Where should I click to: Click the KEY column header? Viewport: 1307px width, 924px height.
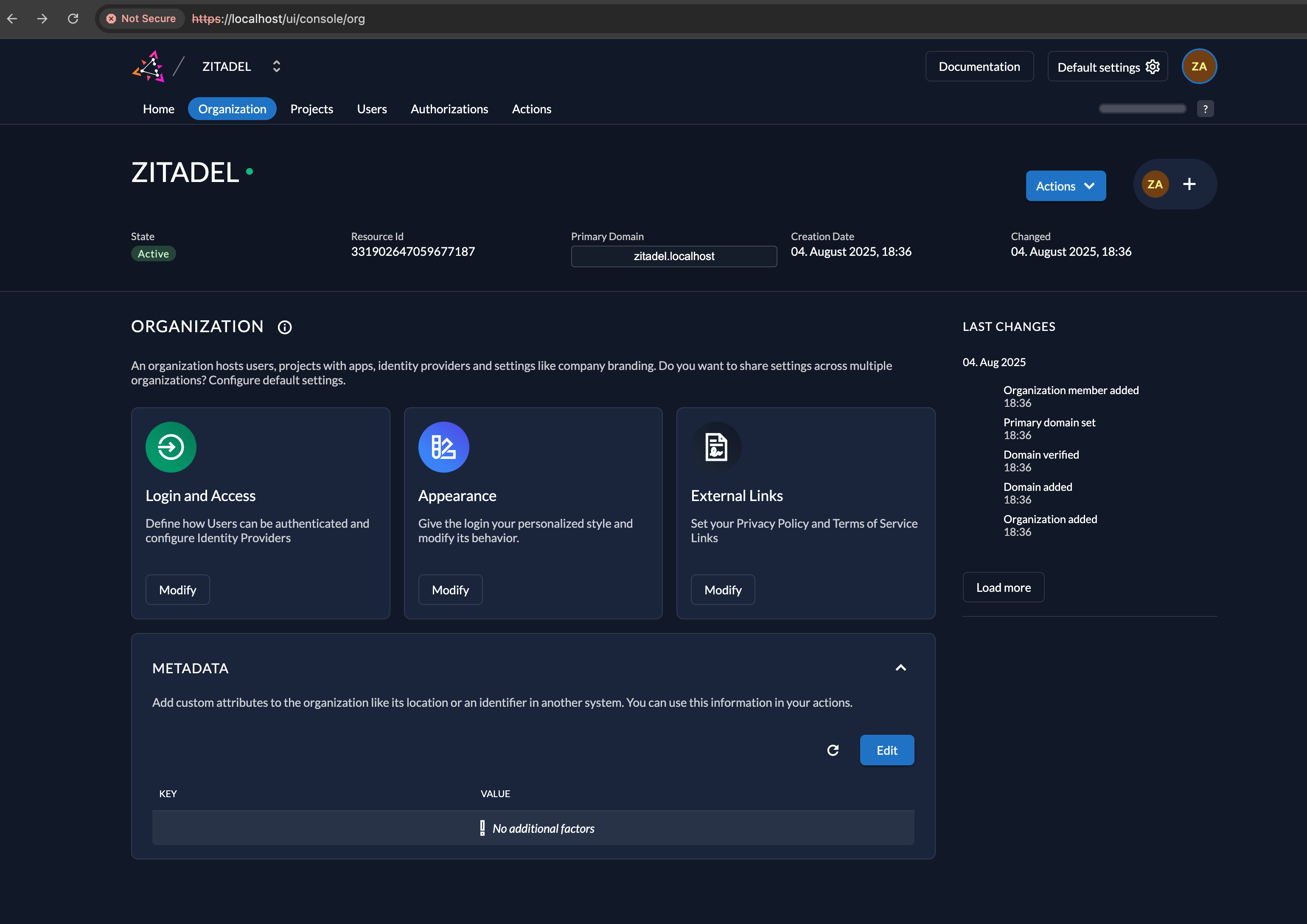pos(168,794)
